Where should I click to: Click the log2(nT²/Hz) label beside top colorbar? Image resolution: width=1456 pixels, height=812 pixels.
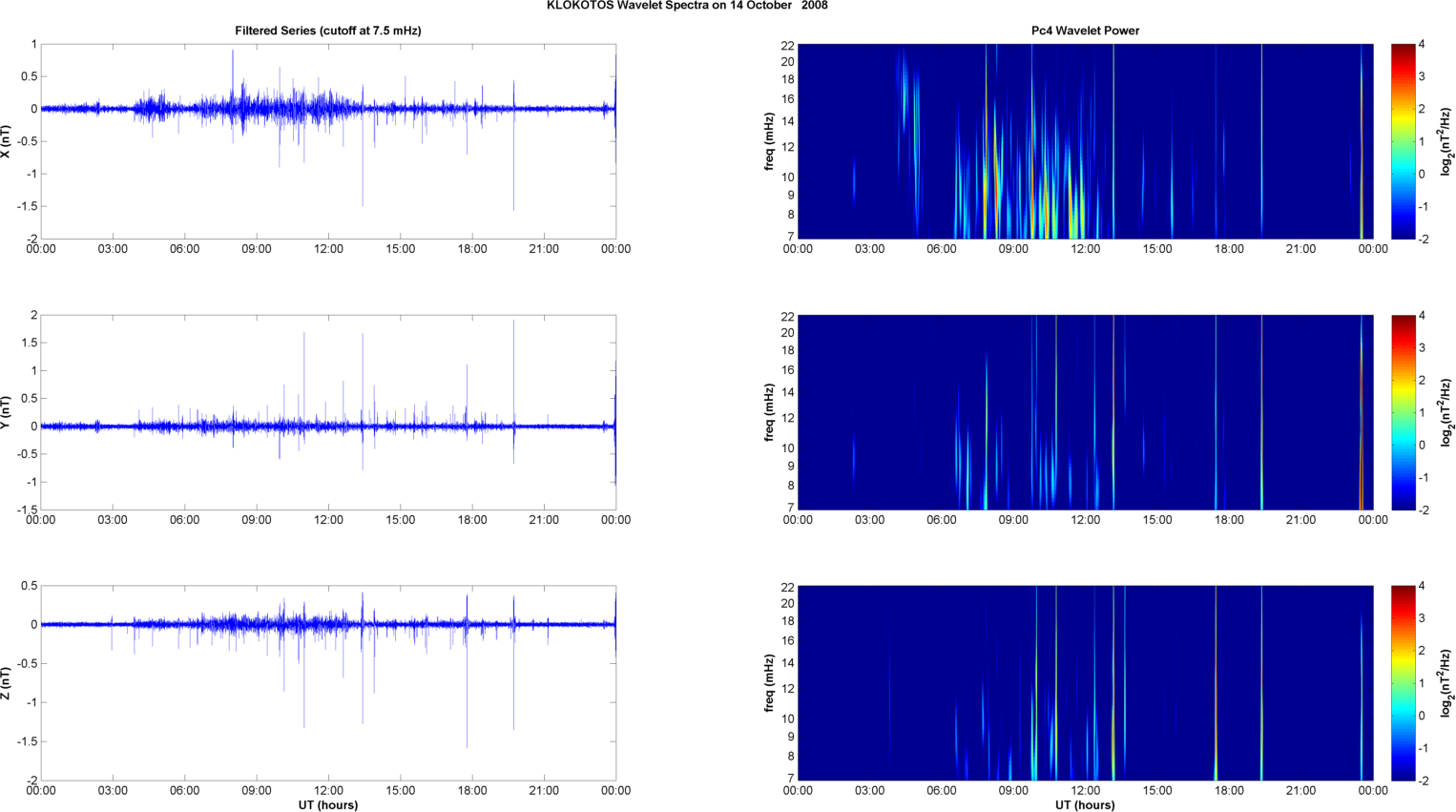pos(1446,141)
